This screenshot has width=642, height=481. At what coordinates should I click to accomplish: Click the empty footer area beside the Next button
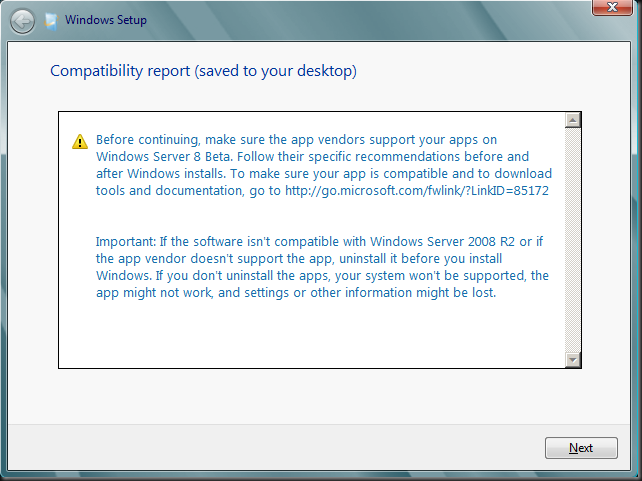click(x=274, y=447)
